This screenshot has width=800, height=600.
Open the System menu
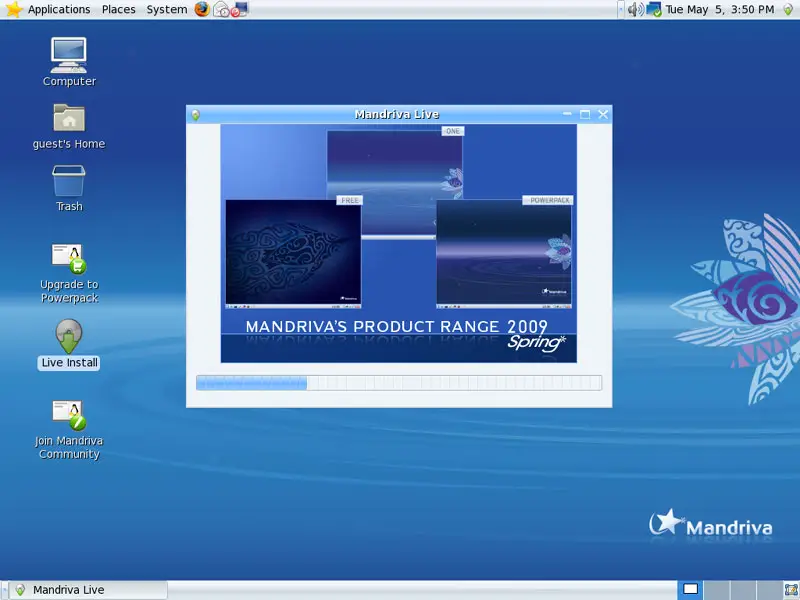coord(167,9)
